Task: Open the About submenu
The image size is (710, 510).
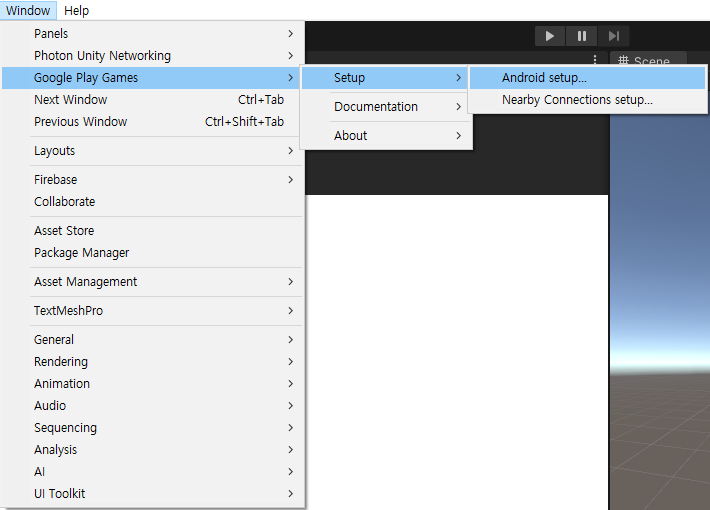Action: click(386, 135)
